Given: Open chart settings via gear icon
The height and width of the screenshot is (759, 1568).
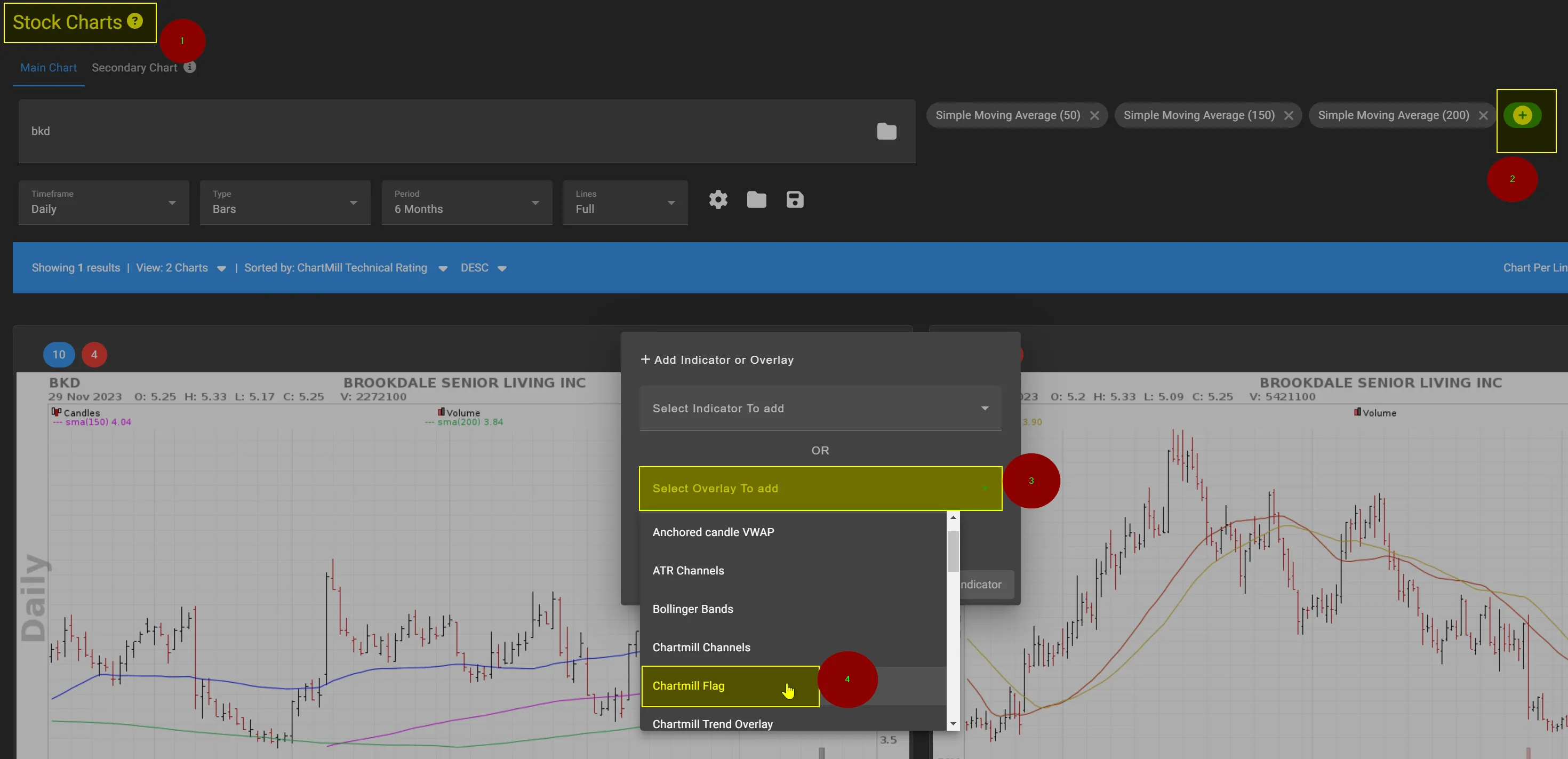Looking at the screenshot, I should (x=718, y=199).
